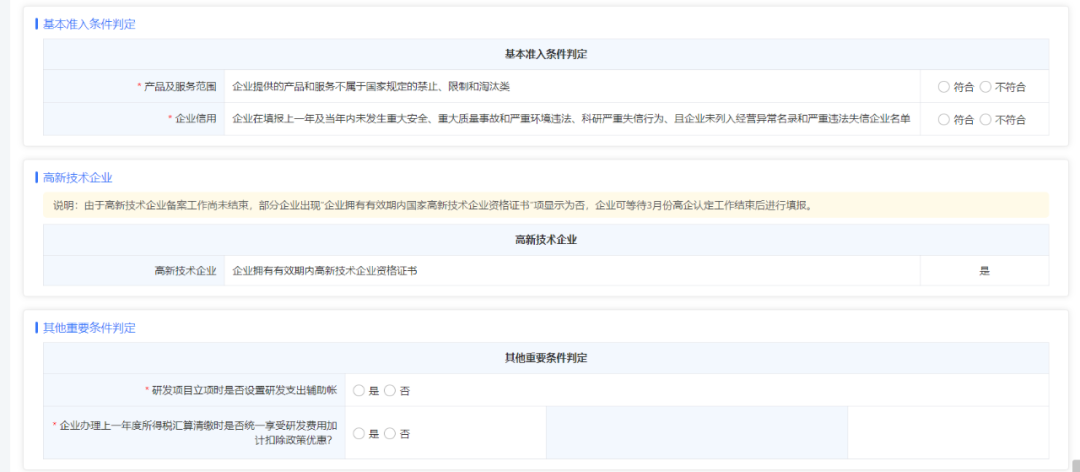This screenshot has height=472, width=1080.
Task: Click the shaded empty cell beside 加计扣除 options
Action: [696, 433]
